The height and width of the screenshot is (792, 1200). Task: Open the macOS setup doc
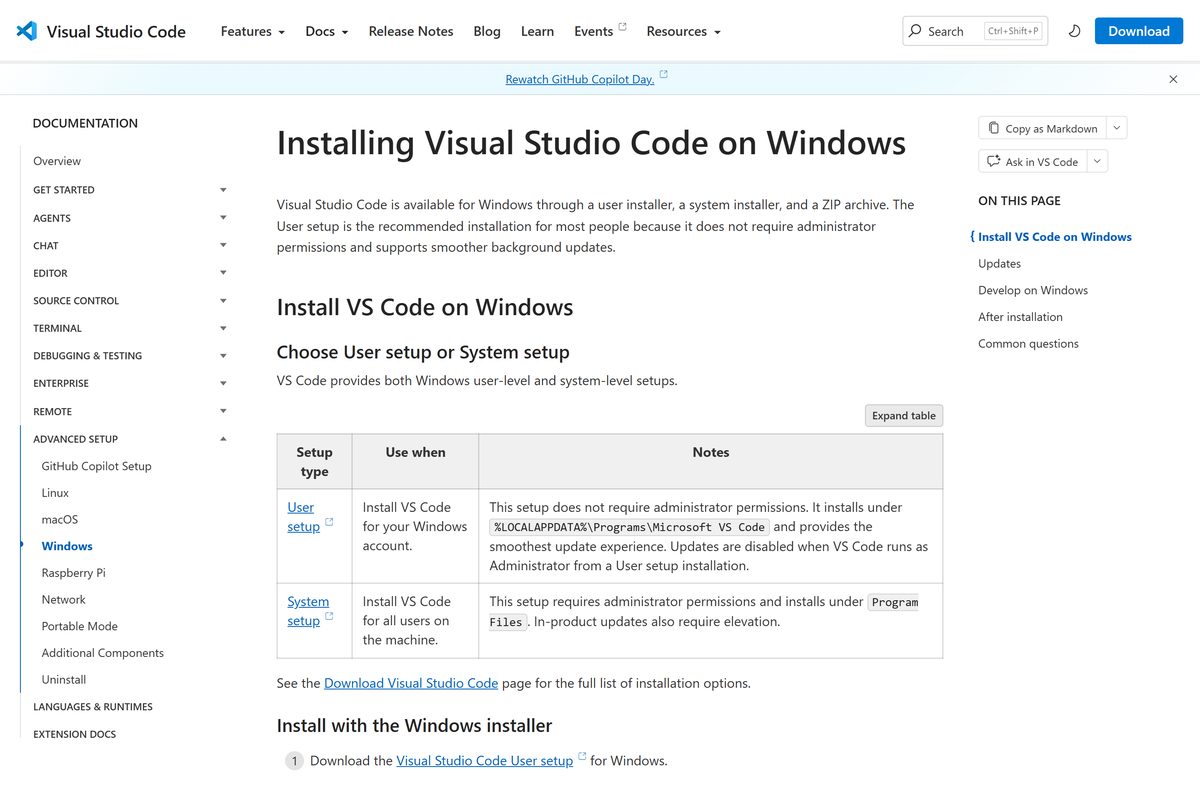click(60, 520)
